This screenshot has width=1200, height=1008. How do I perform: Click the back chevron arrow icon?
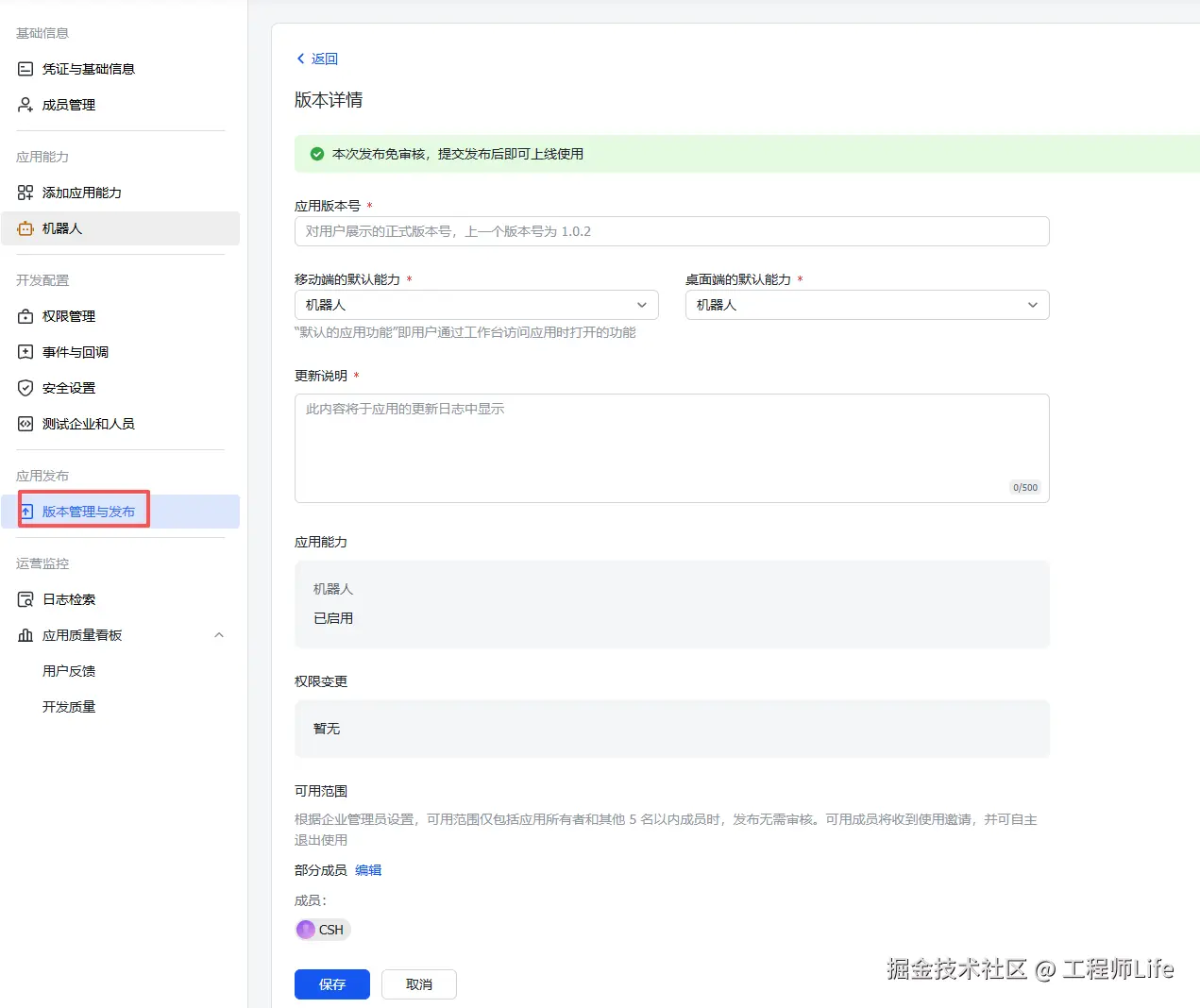click(x=301, y=59)
